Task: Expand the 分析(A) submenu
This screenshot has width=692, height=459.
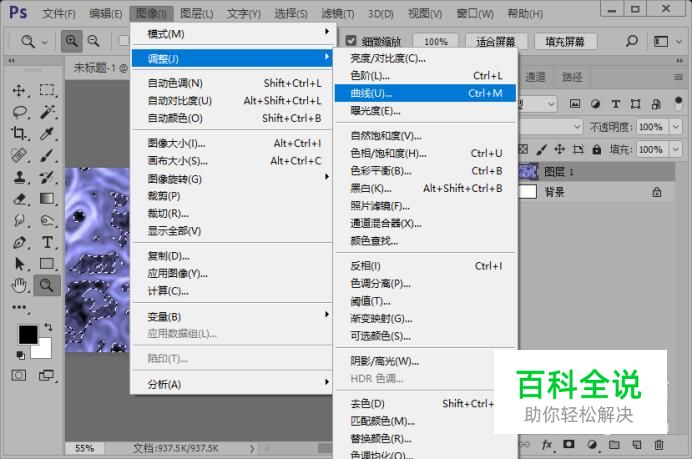Action: [232, 384]
